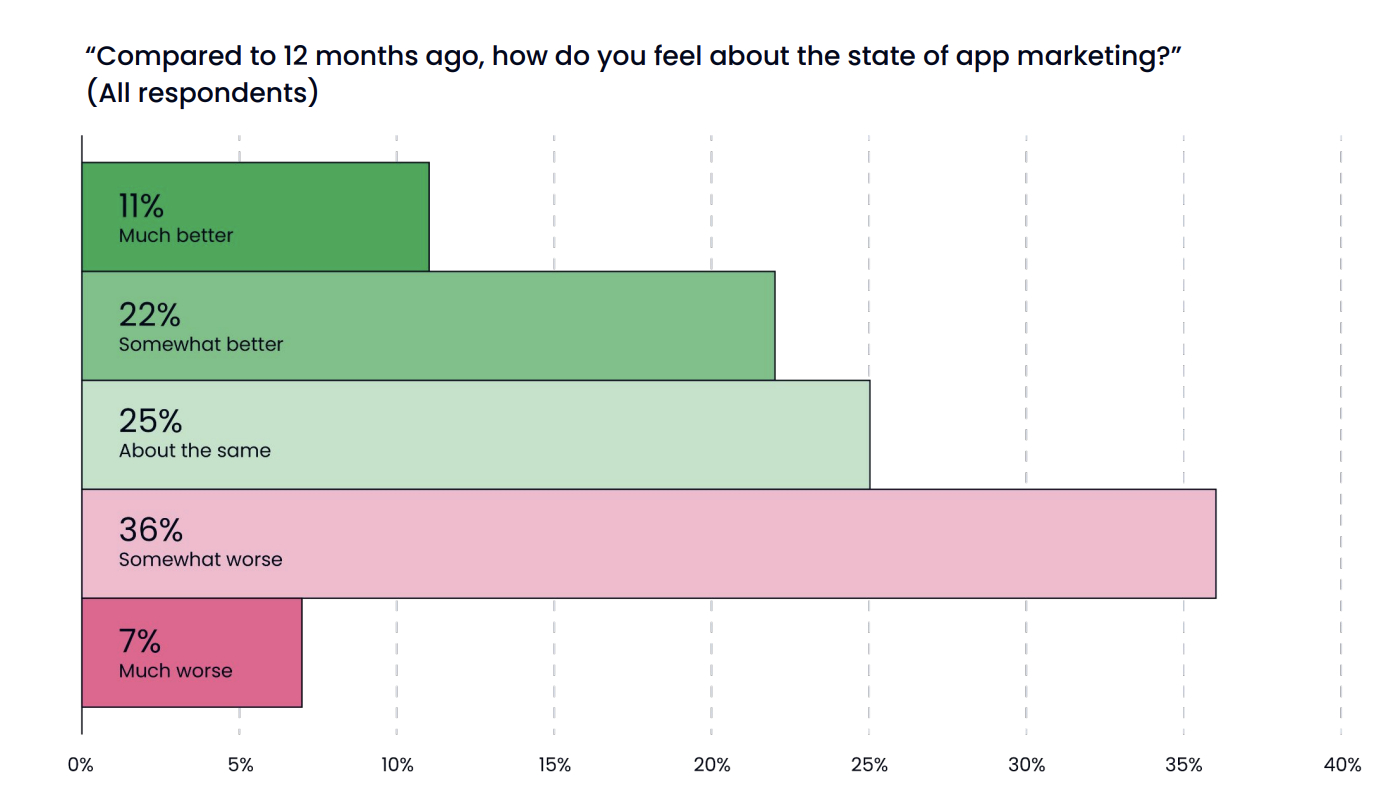Select the 40% x-axis tick label
1388x806 pixels.
1341,766
